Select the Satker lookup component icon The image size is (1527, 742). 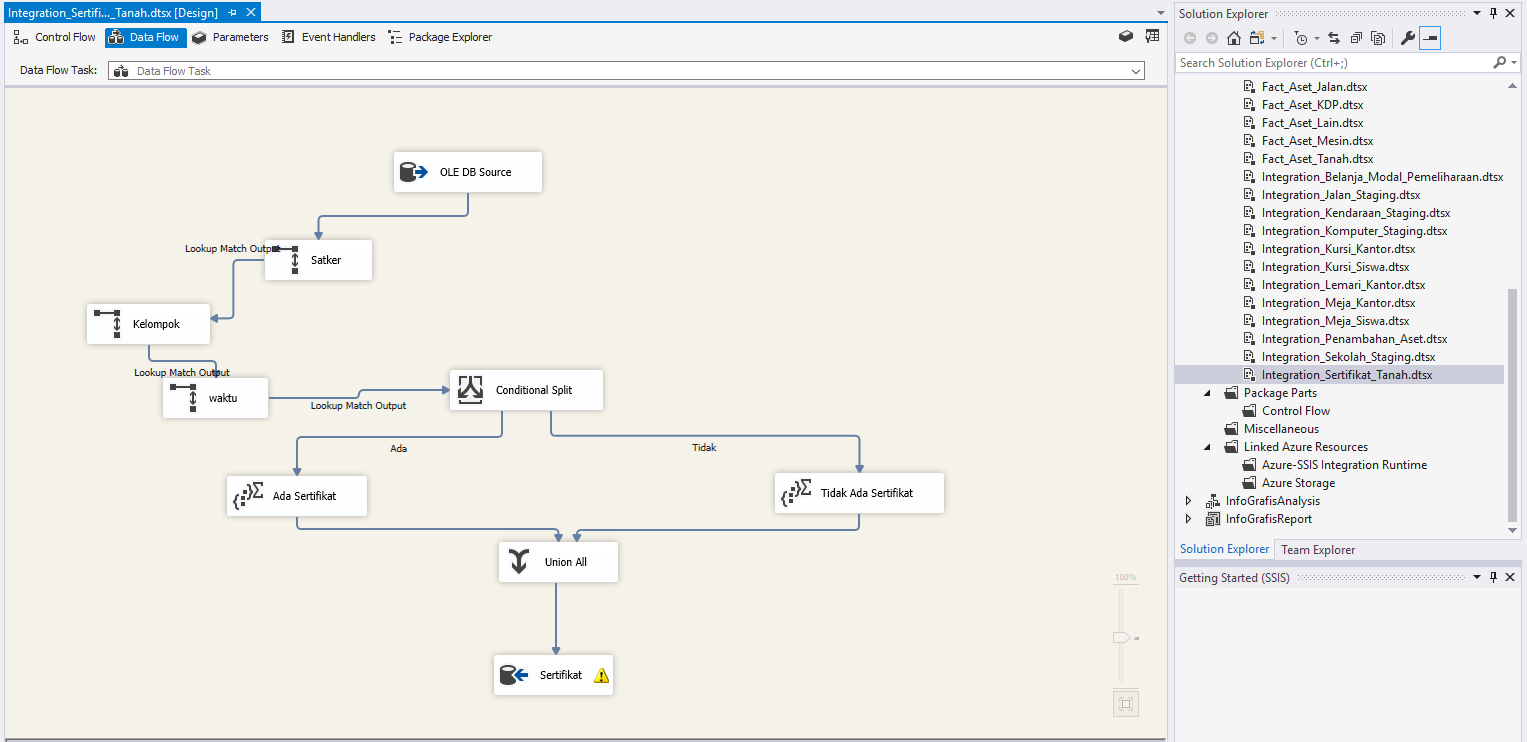286,260
